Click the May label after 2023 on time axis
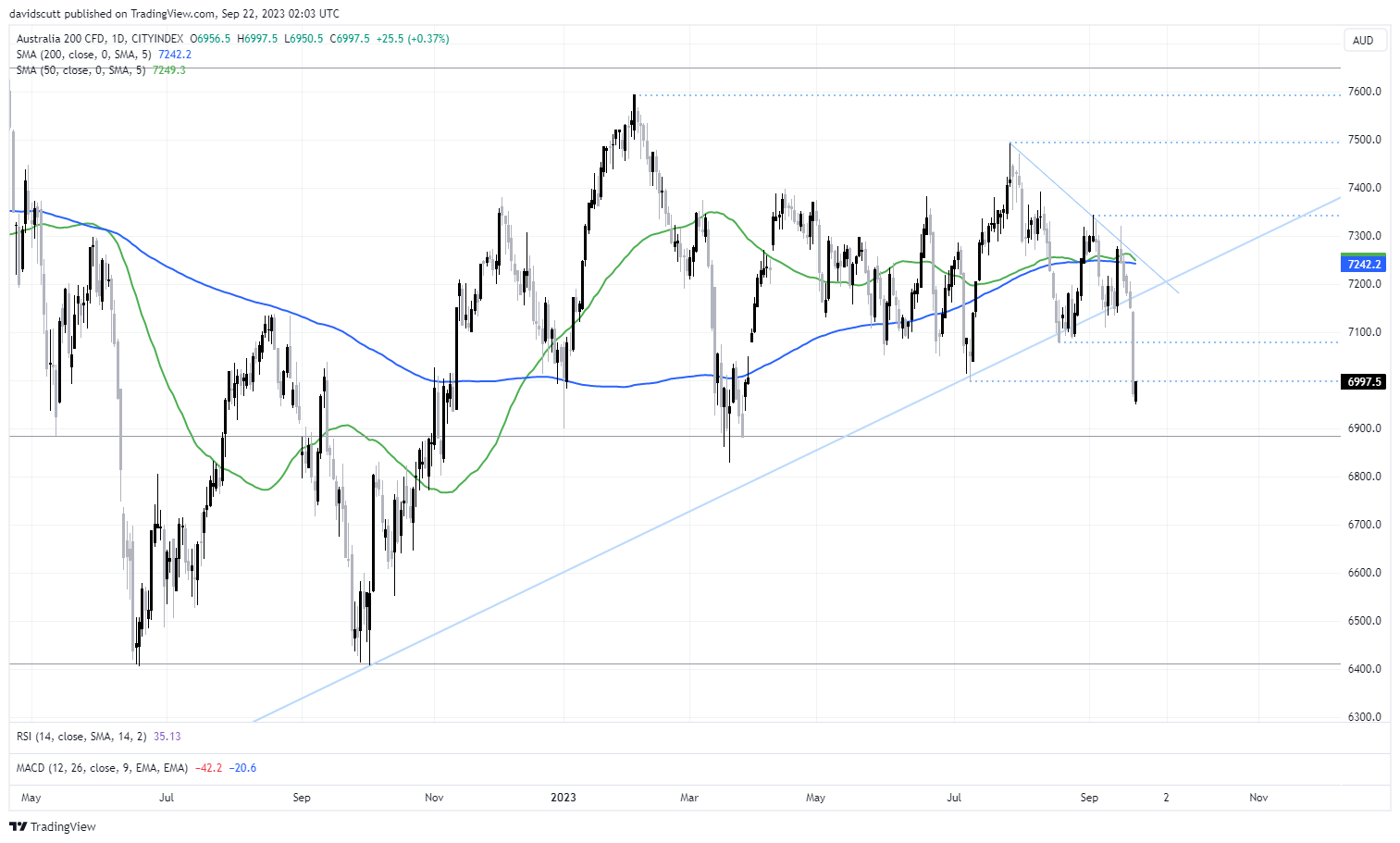 [815, 798]
